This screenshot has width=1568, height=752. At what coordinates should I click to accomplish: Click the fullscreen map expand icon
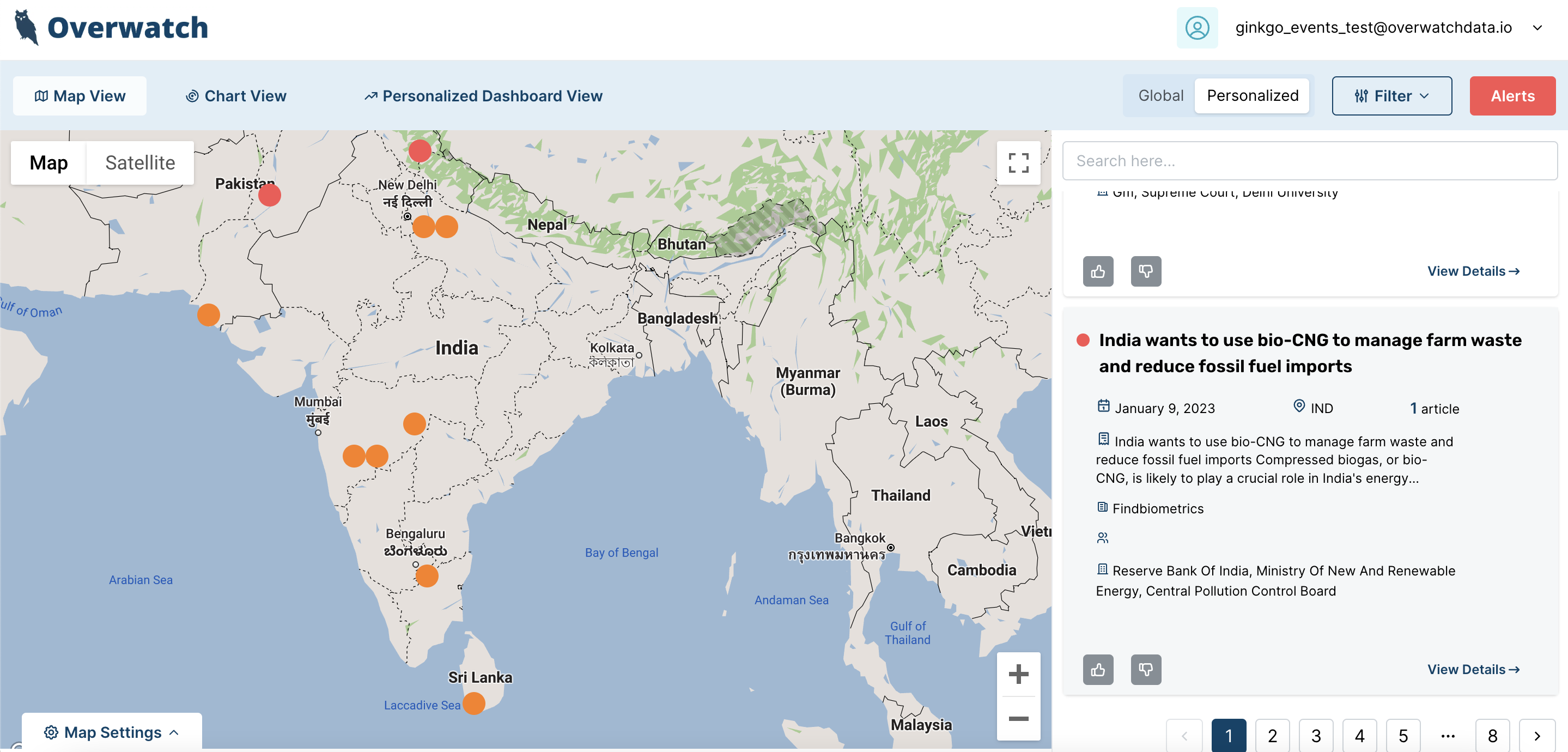point(1018,162)
